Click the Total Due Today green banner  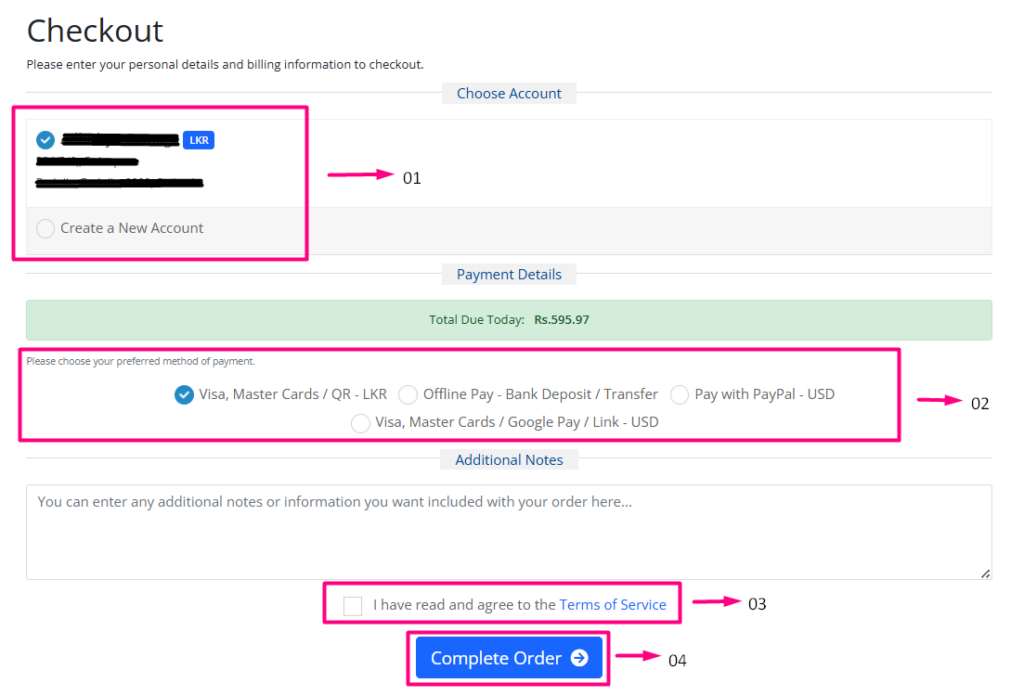click(508, 320)
